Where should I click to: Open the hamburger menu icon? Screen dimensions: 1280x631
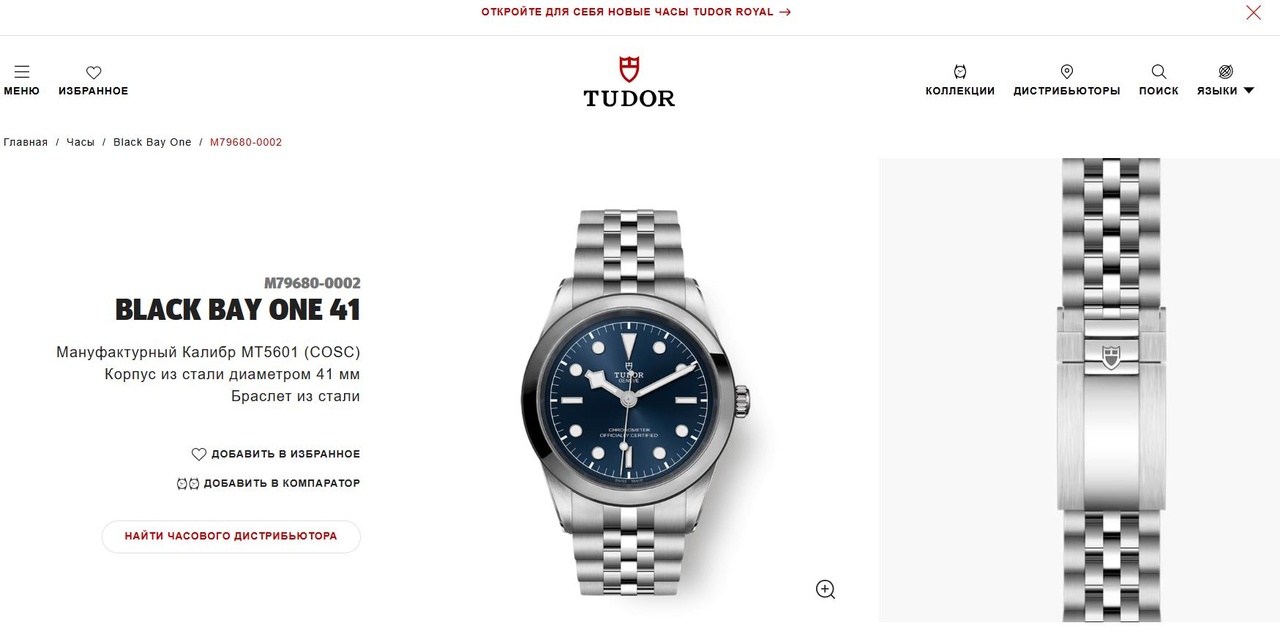tap(22, 72)
